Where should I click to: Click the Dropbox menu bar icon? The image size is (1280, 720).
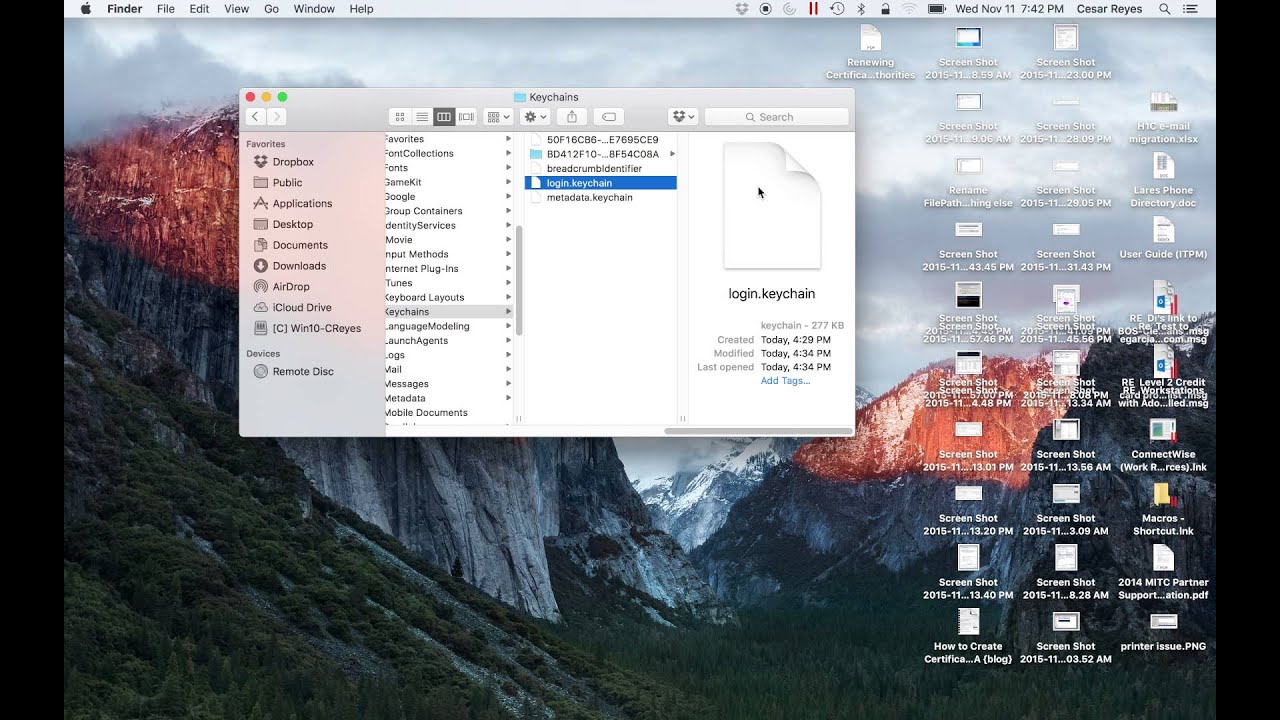point(741,9)
